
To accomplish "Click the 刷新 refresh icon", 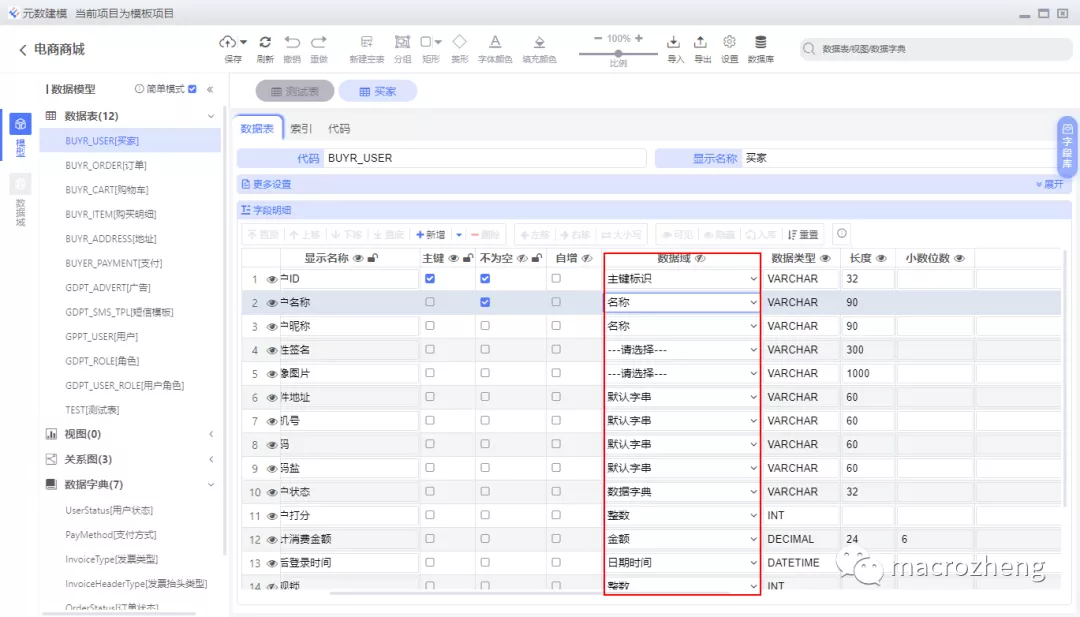I will click(x=265, y=42).
